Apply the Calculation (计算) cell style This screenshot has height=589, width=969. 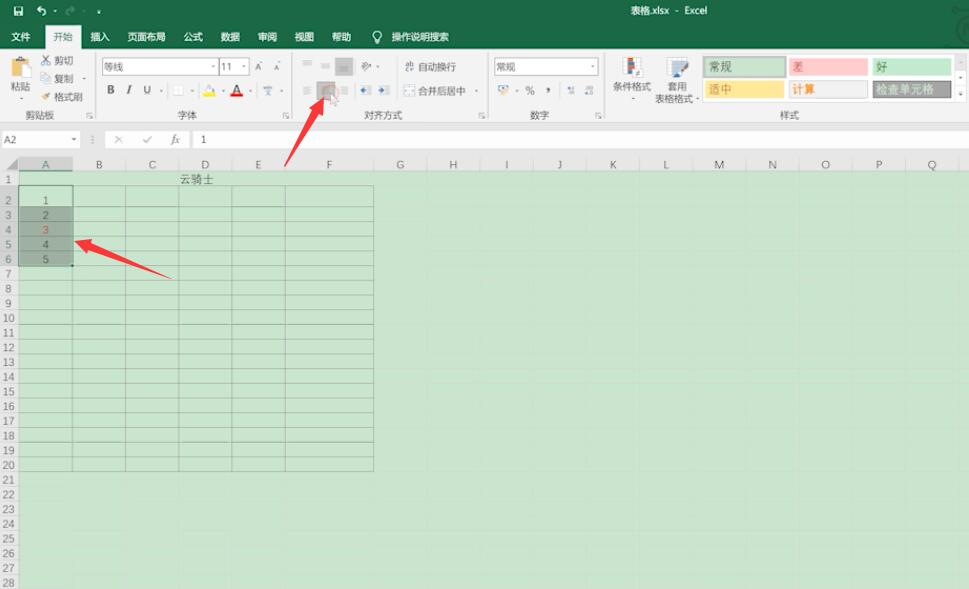pos(828,89)
